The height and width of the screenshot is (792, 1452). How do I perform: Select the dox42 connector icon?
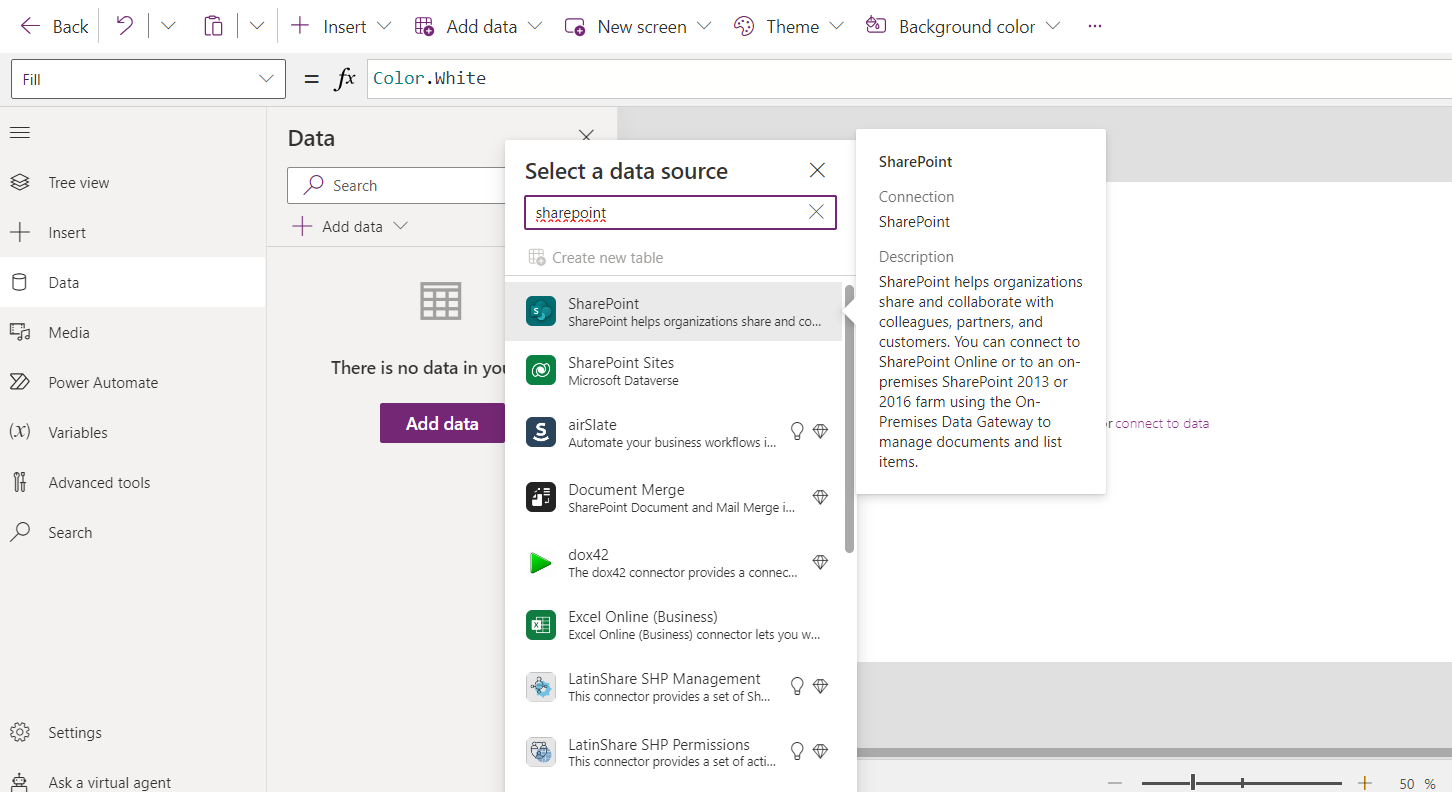pos(541,563)
